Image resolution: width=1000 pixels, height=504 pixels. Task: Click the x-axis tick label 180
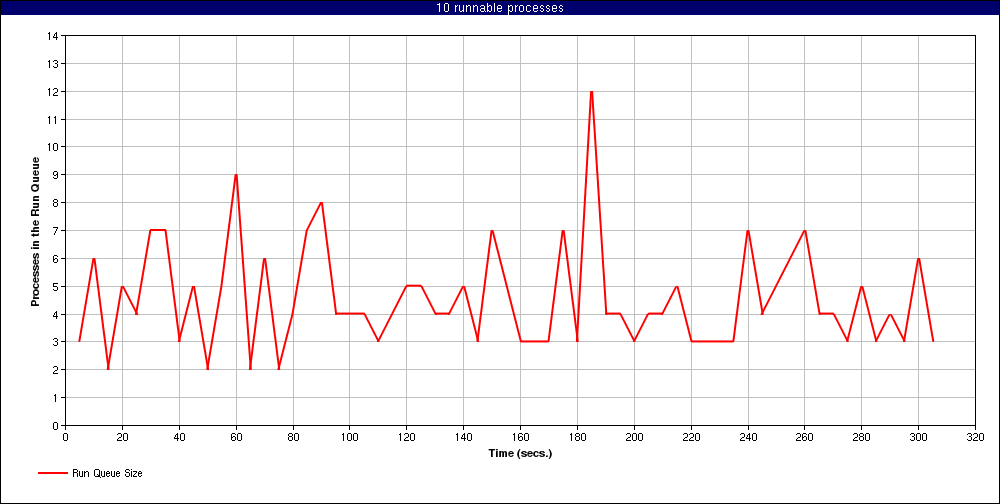click(x=577, y=437)
